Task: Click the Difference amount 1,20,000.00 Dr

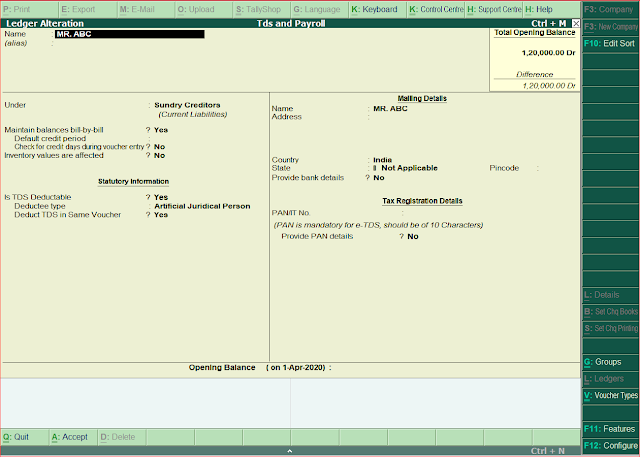Action: tap(549, 86)
